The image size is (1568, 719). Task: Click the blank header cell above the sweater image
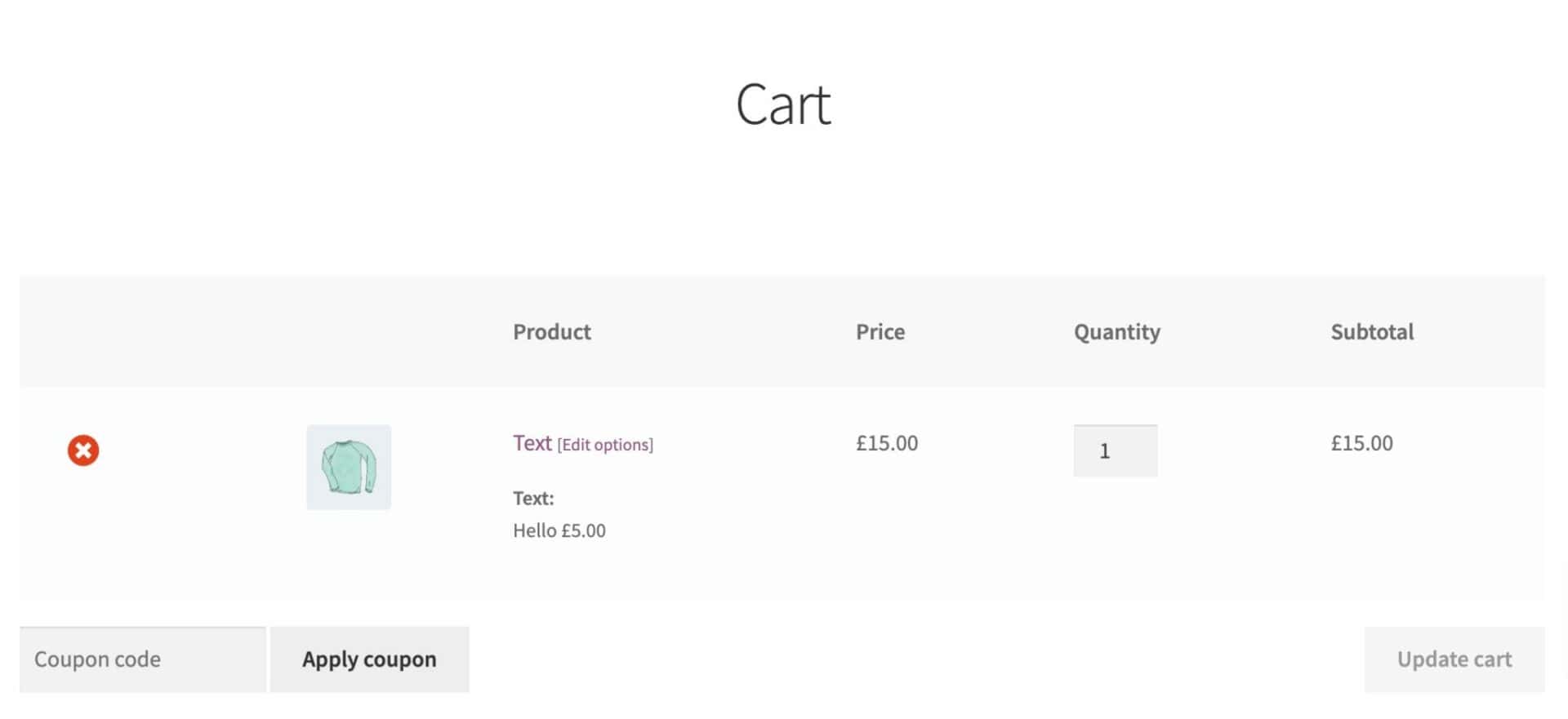(349, 332)
